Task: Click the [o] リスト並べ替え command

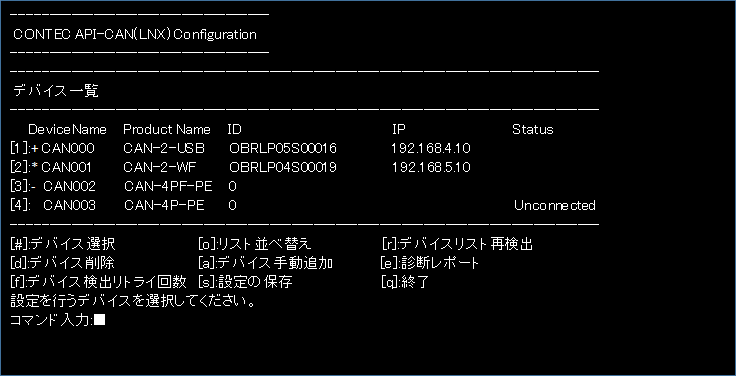Action: point(255,244)
